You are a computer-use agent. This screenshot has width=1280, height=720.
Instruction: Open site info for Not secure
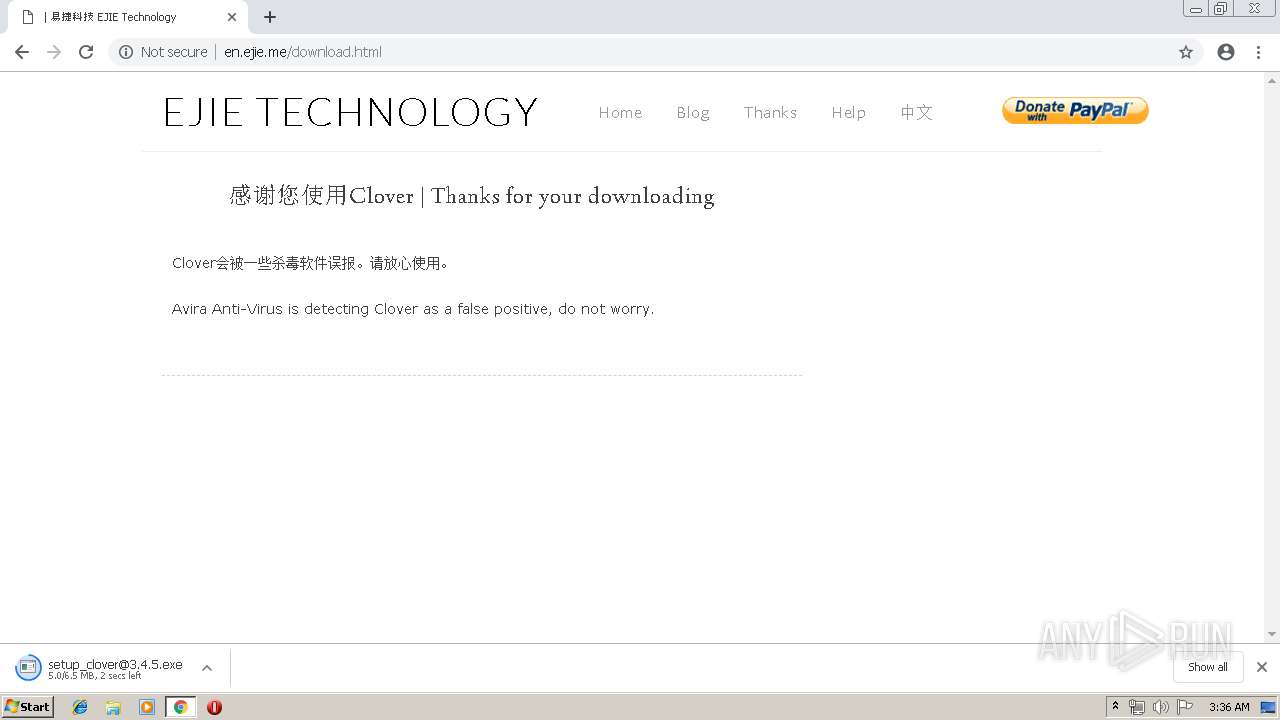point(163,52)
